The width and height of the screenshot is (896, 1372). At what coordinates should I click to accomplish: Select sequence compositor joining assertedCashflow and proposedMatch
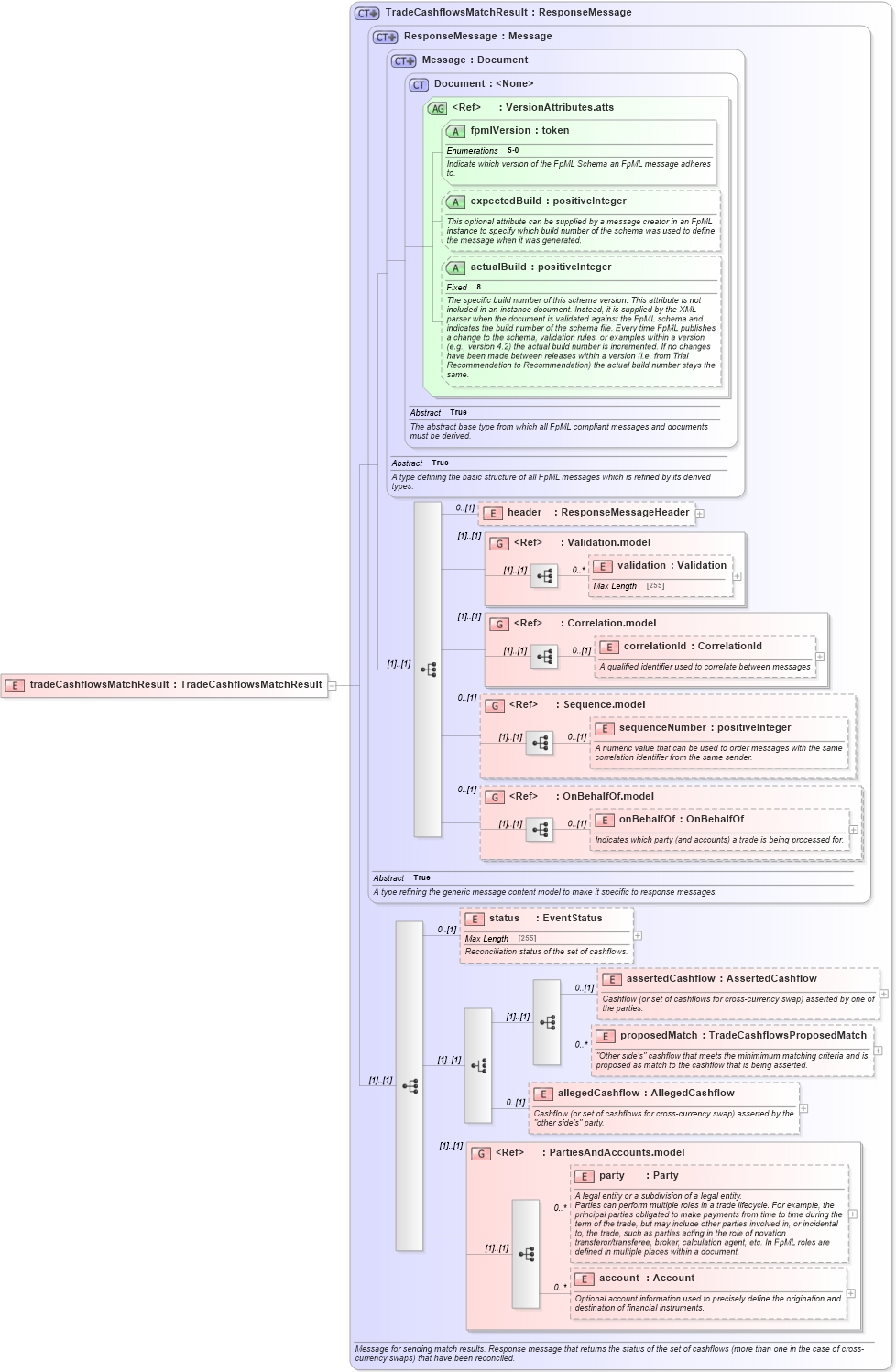point(547,1022)
